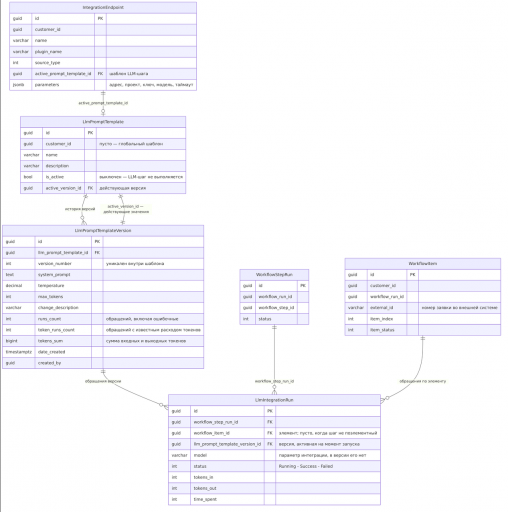
Task: Click 'Running - Success - Failed' comment
Action: click(306, 466)
